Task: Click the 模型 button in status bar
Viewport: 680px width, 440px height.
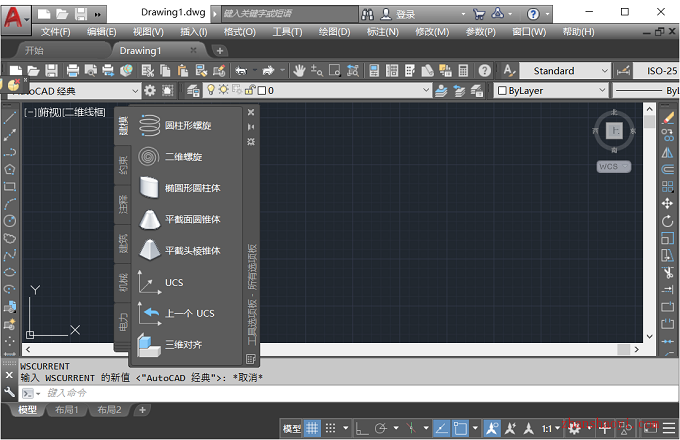Action: point(292,429)
